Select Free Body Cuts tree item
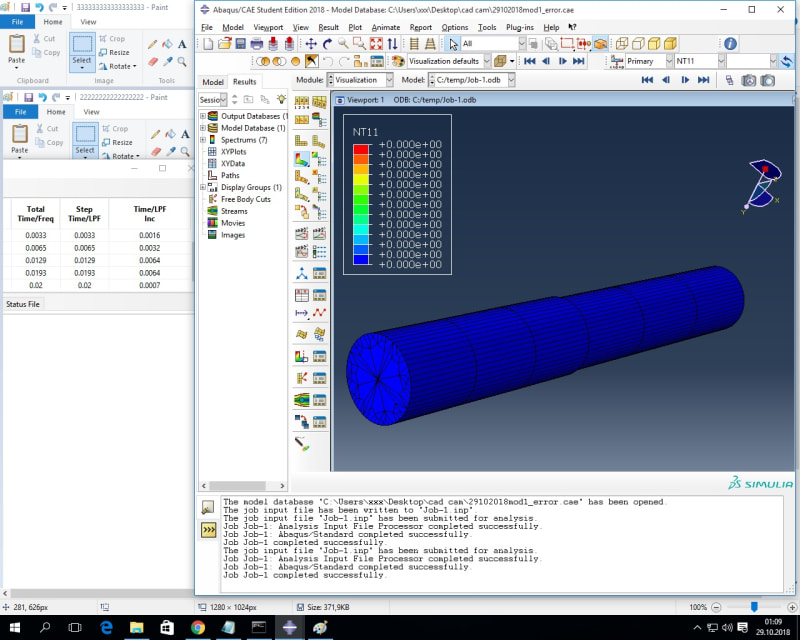Viewport: 800px width, 640px height. 245,199
